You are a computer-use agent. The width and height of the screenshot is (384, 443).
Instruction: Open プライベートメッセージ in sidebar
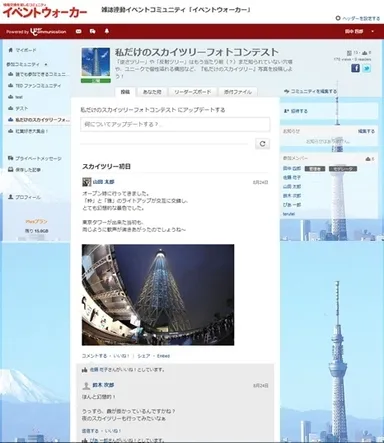pos(38,158)
